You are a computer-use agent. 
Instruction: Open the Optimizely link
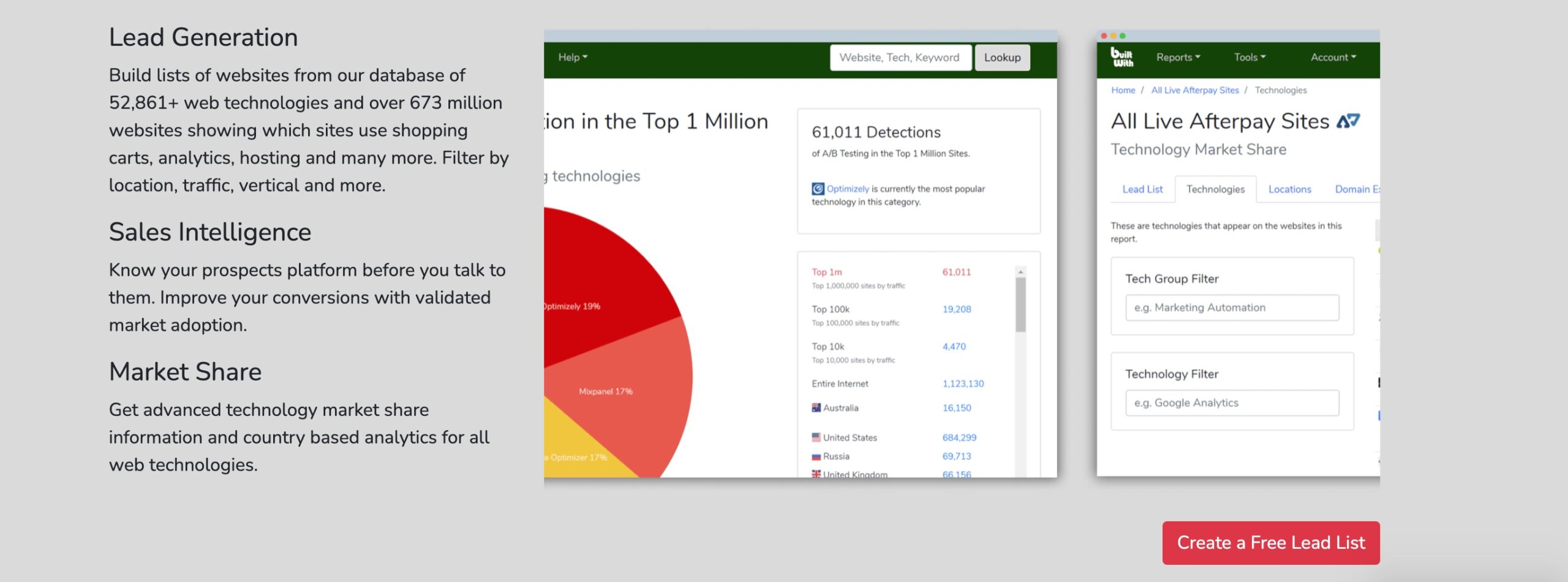click(x=848, y=189)
